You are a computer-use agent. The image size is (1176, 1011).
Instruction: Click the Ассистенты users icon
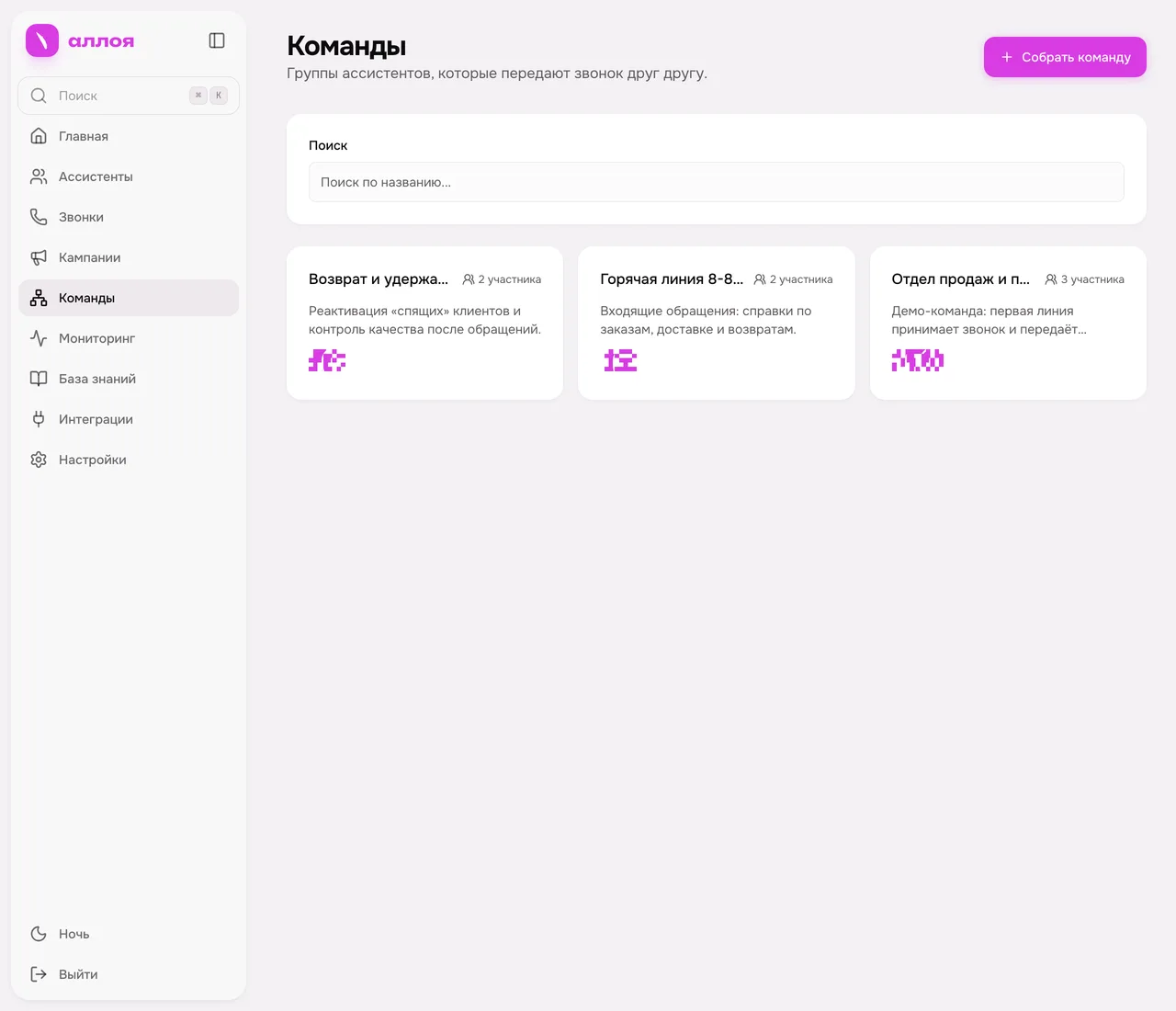(39, 176)
